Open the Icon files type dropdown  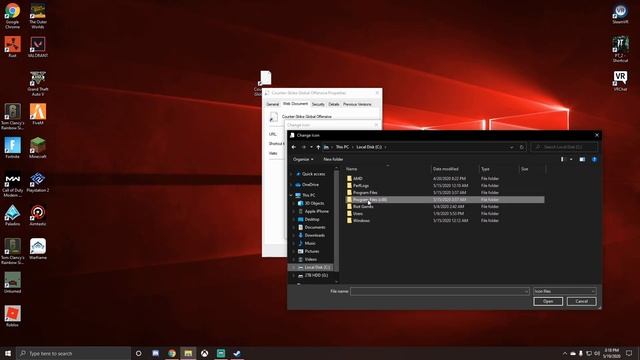pos(564,291)
